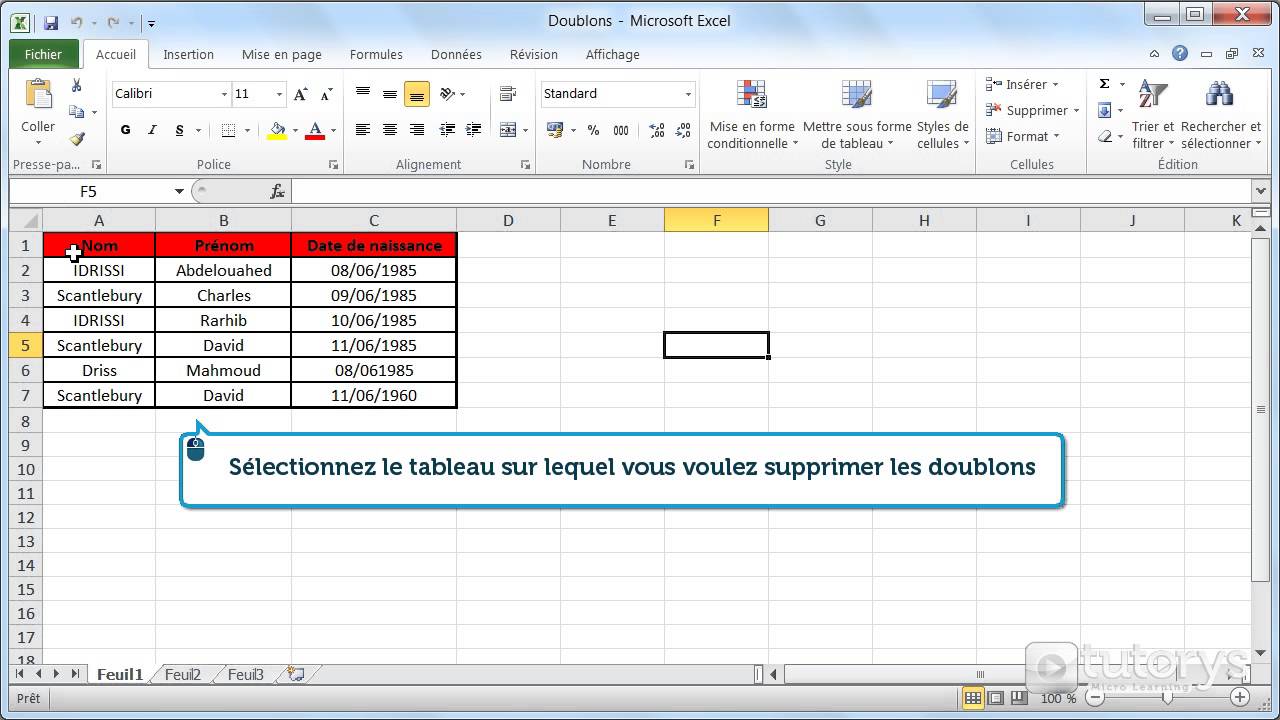Toggle bottom vertical alignment
The width and height of the screenshot is (1280, 720).
(417, 94)
